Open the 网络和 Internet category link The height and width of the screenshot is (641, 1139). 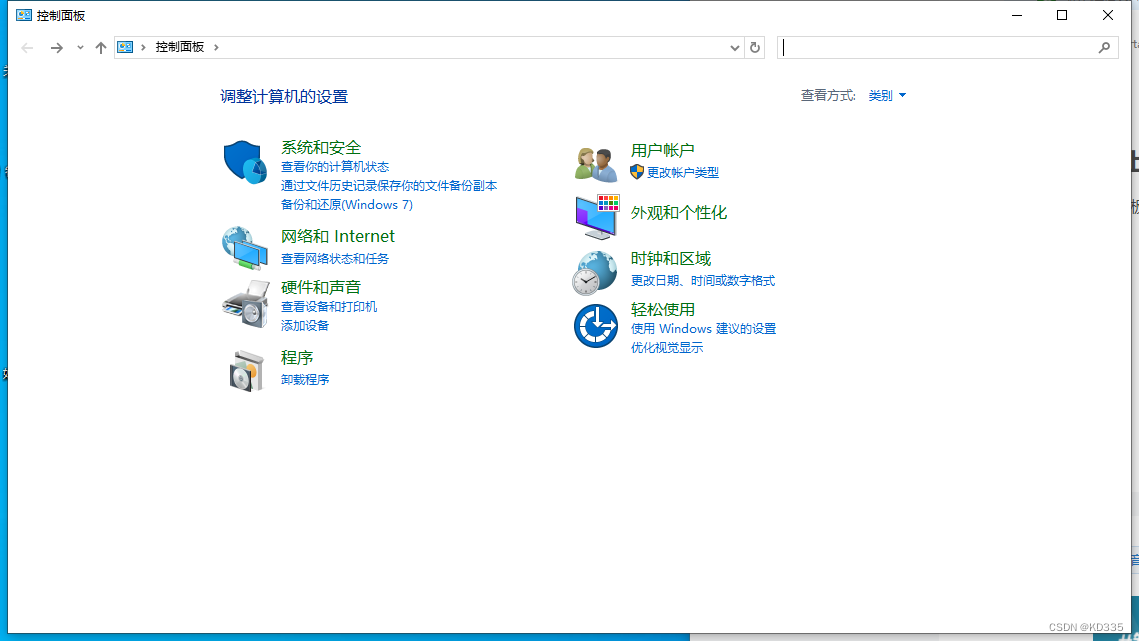[x=338, y=236]
